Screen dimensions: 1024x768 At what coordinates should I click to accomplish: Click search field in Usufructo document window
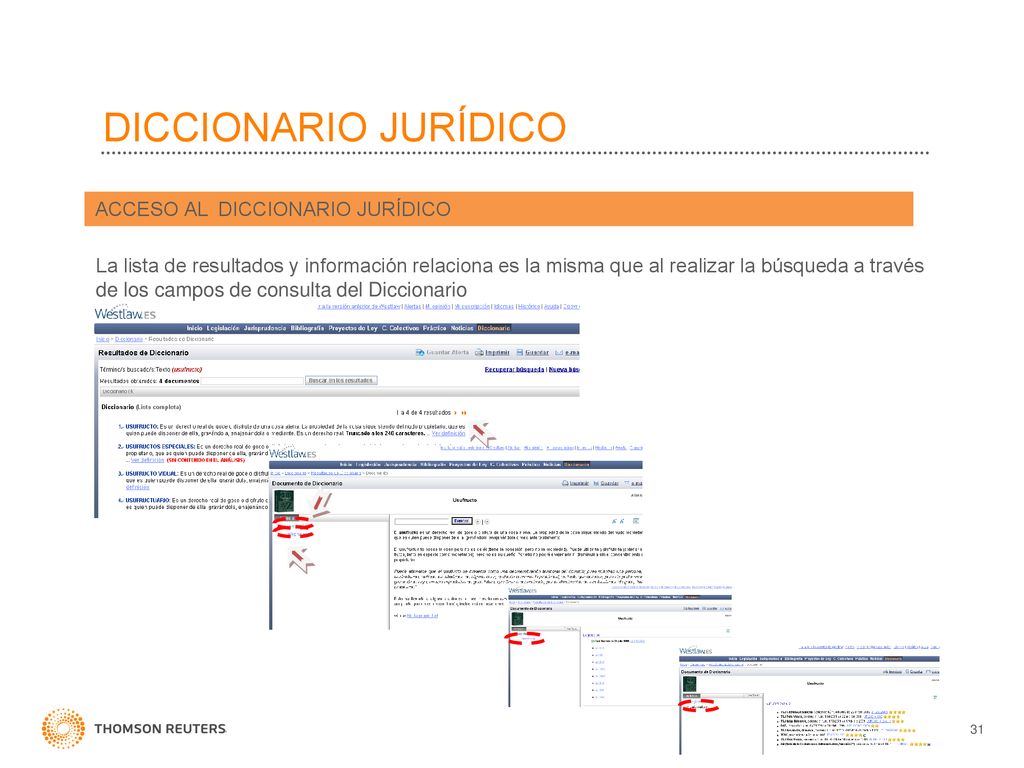[423, 521]
